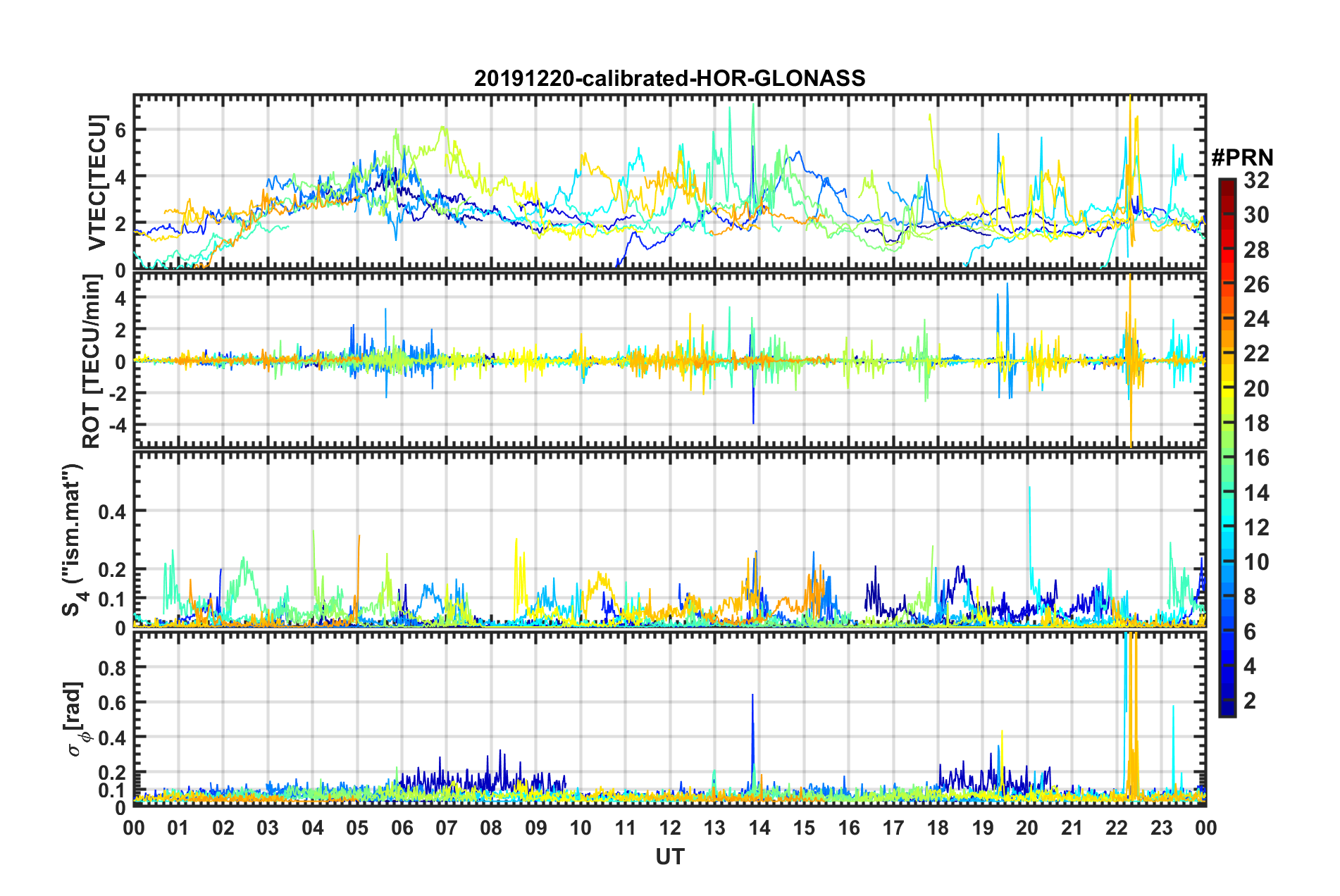Click the σφ[rad] y-axis label
This screenshot has height=896, width=1340.
pos(75,719)
